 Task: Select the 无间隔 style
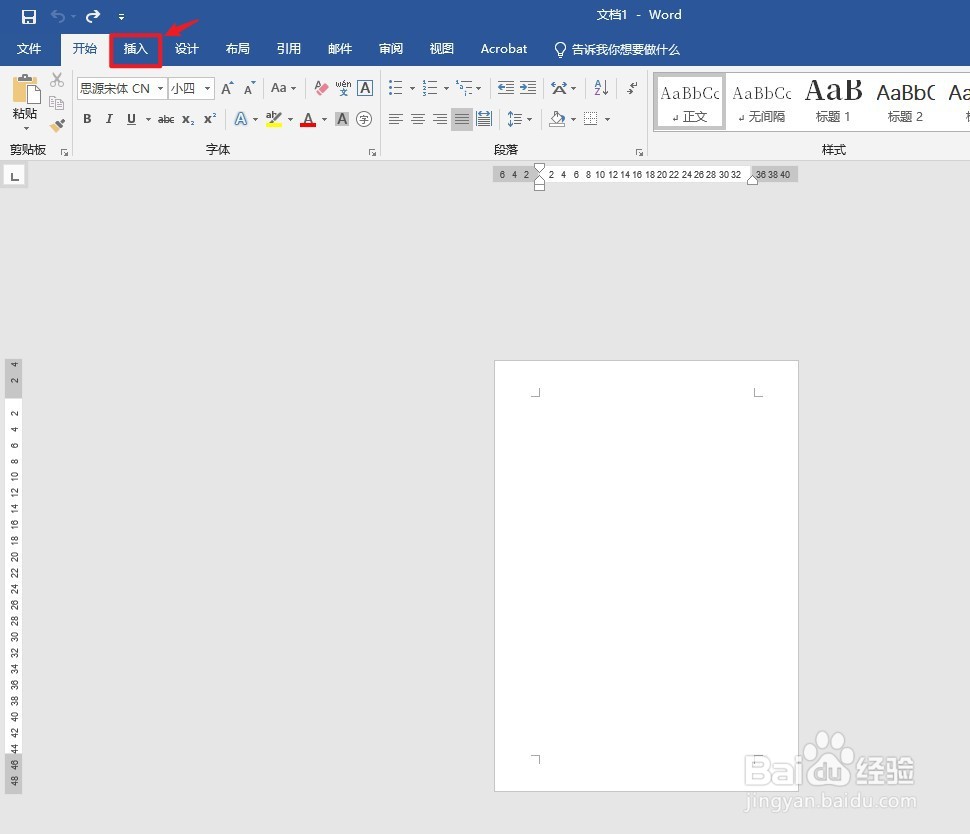[762, 102]
